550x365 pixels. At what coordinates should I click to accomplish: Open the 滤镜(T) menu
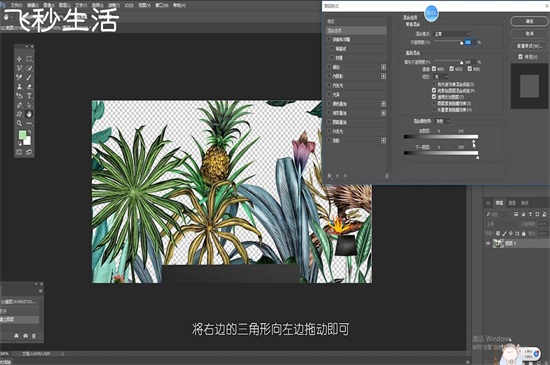click(113, 5)
